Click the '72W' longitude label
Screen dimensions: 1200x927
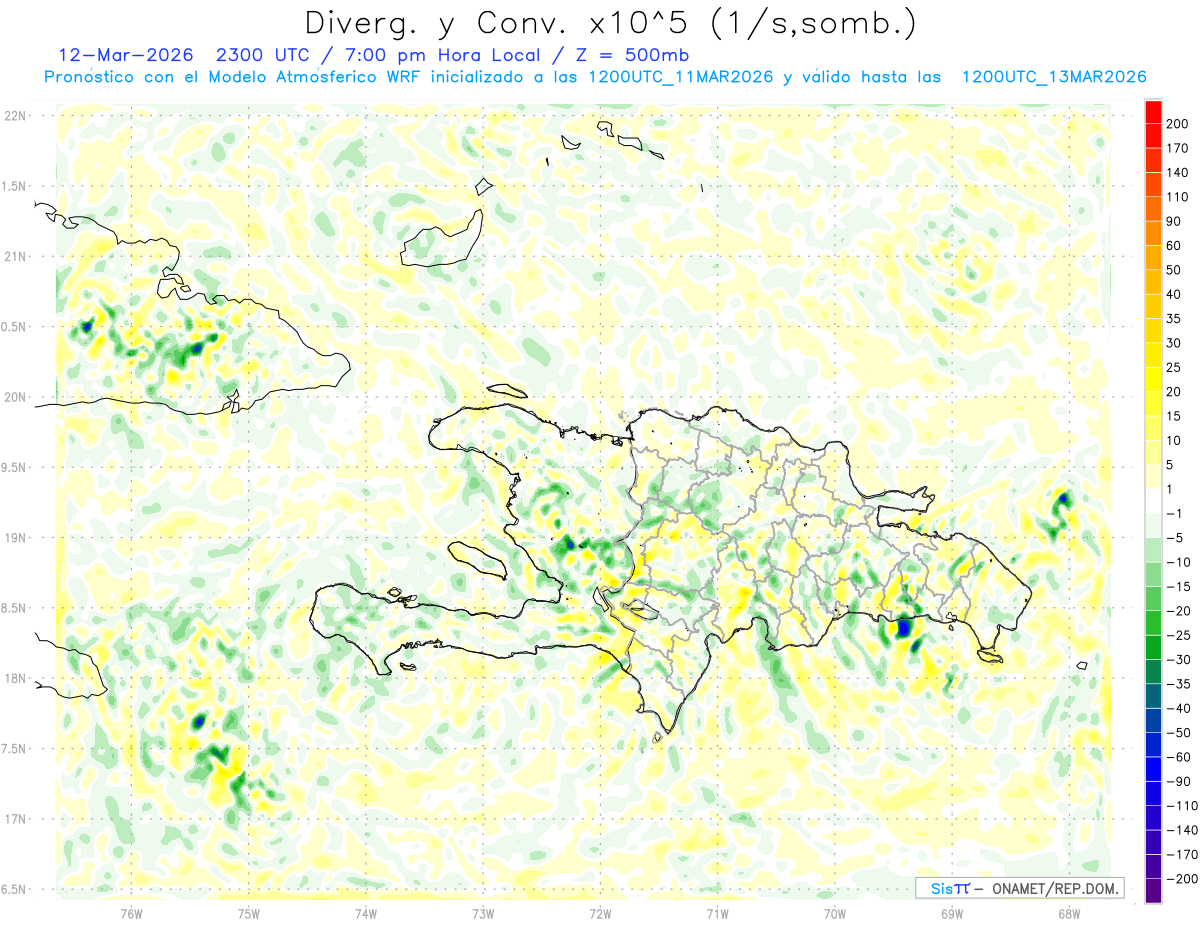tap(600, 913)
